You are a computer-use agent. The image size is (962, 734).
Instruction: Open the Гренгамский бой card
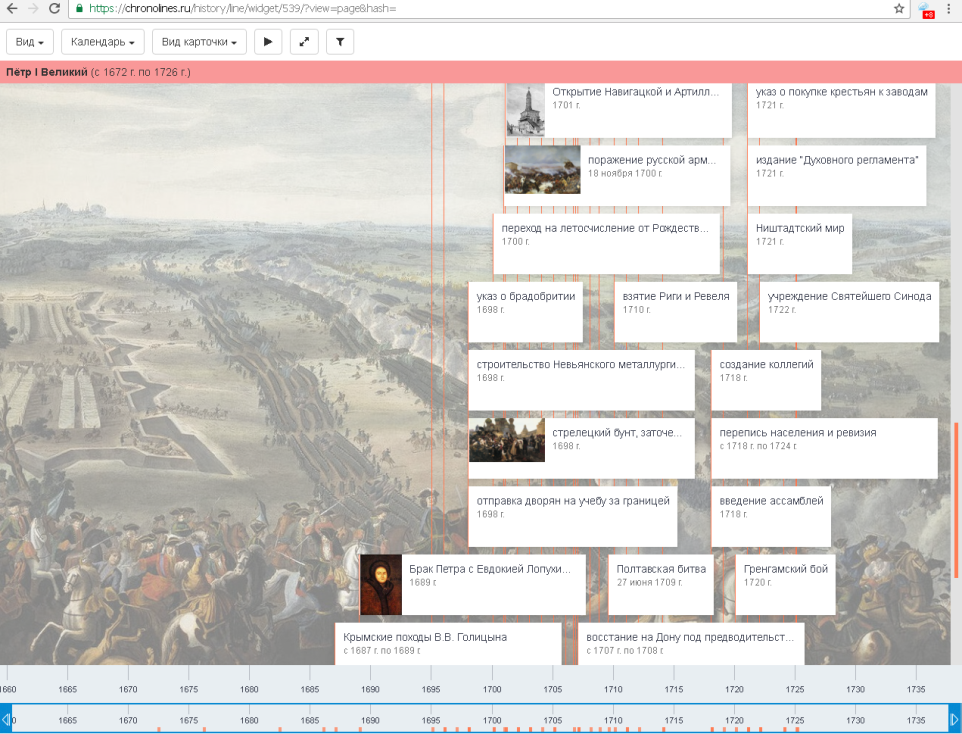tap(785, 584)
